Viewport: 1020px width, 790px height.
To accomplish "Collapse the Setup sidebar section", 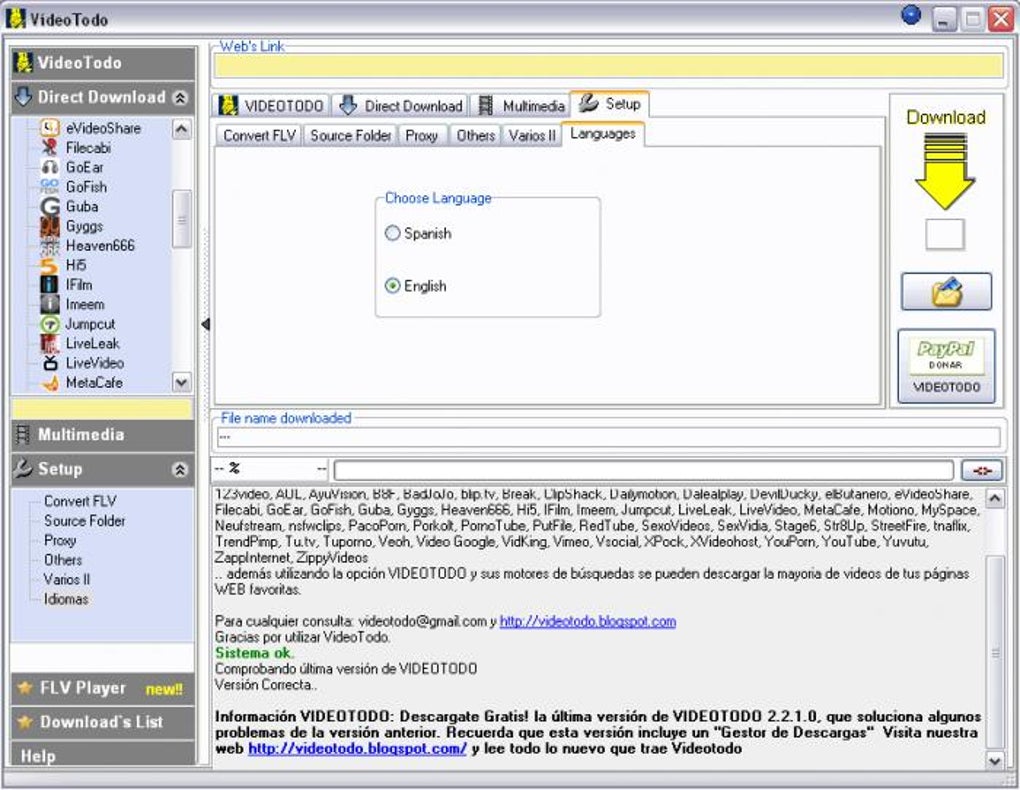I will [x=180, y=469].
